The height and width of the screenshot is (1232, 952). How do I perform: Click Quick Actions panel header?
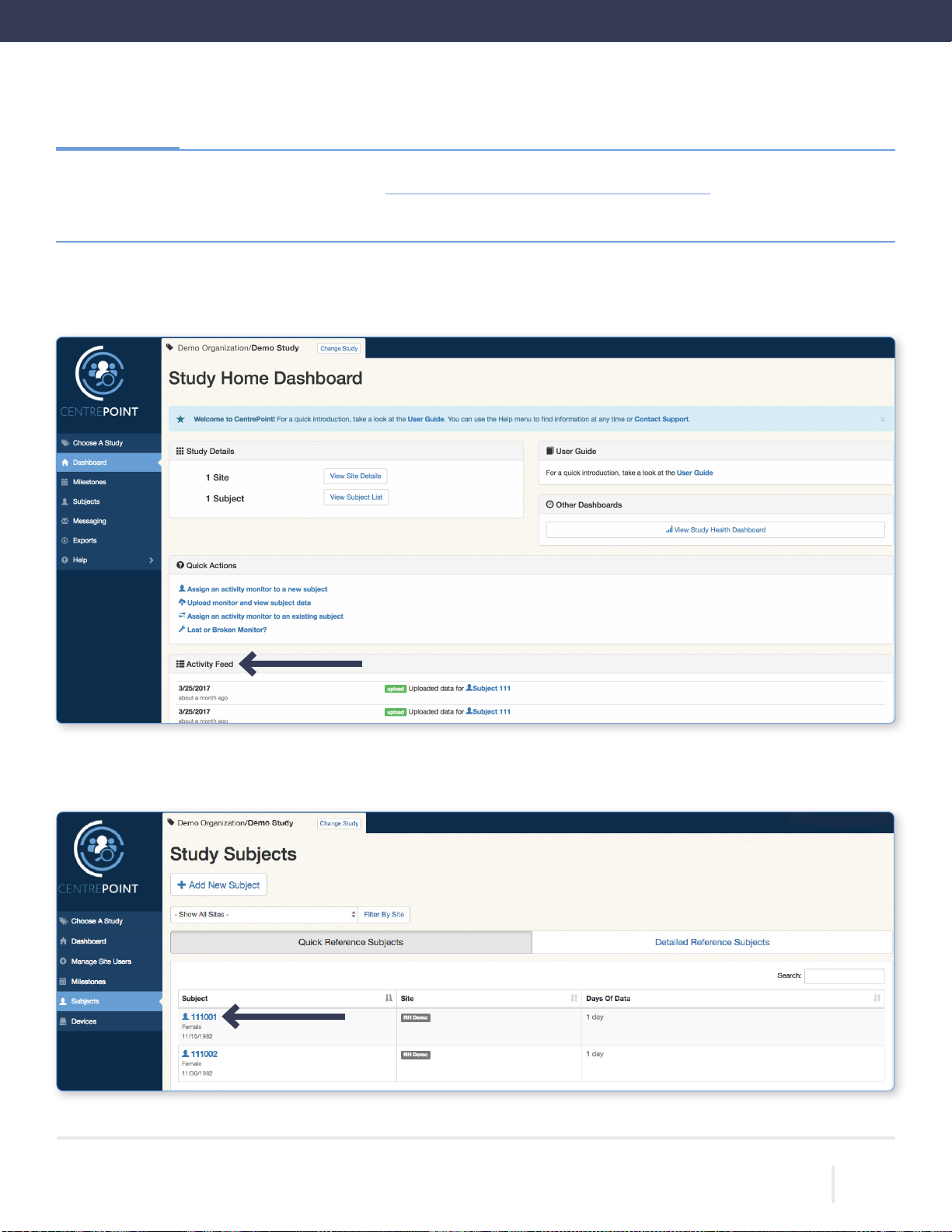coord(531,565)
